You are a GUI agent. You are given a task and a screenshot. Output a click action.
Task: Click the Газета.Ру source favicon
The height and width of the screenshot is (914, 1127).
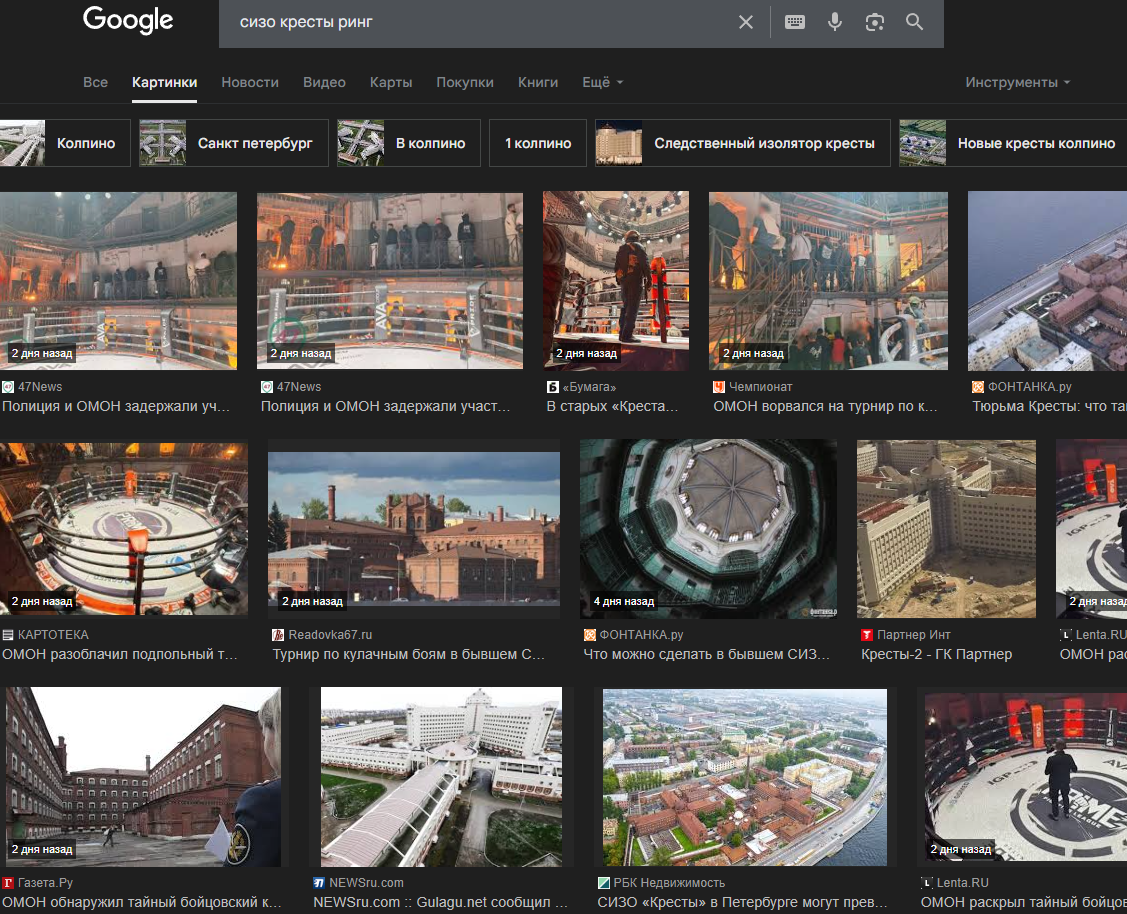click(x=8, y=883)
